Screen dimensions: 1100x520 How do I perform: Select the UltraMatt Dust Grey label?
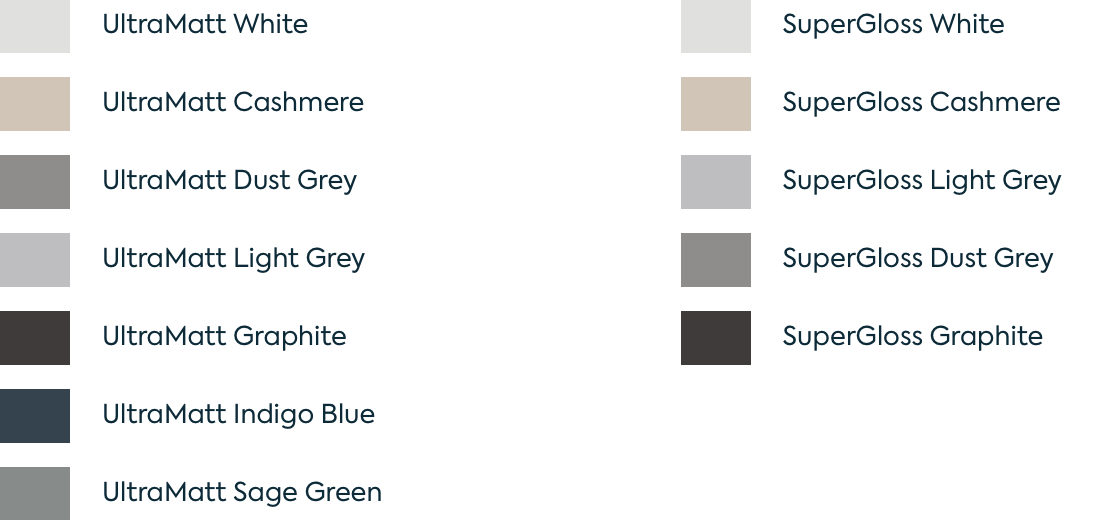[229, 181]
